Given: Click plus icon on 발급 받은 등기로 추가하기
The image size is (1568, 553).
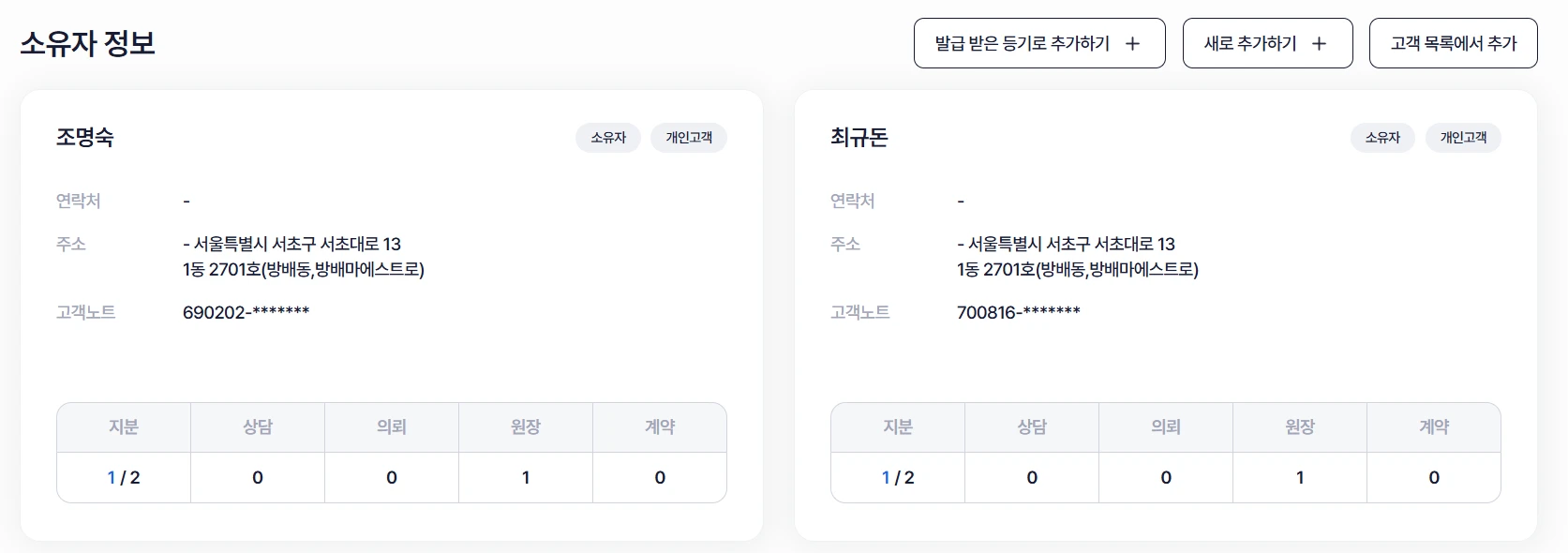Looking at the screenshot, I should click(1132, 44).
